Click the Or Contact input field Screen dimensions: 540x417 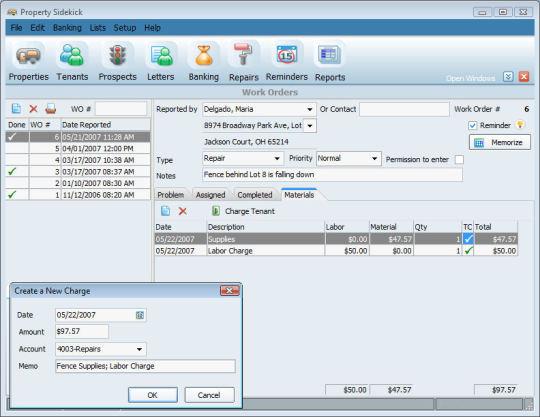pos(404,109)
